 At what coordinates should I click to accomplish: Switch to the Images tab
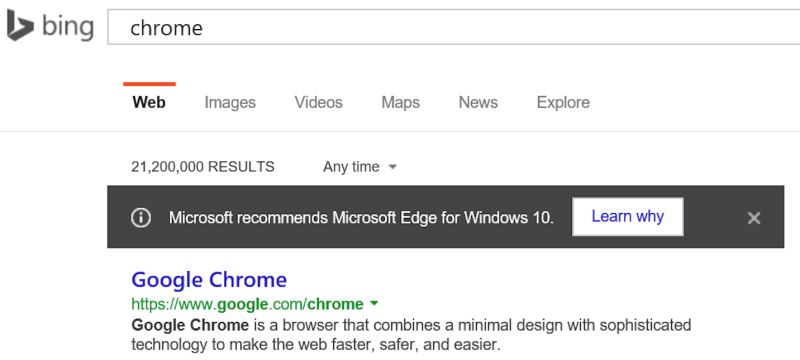(x=230, y=102)
